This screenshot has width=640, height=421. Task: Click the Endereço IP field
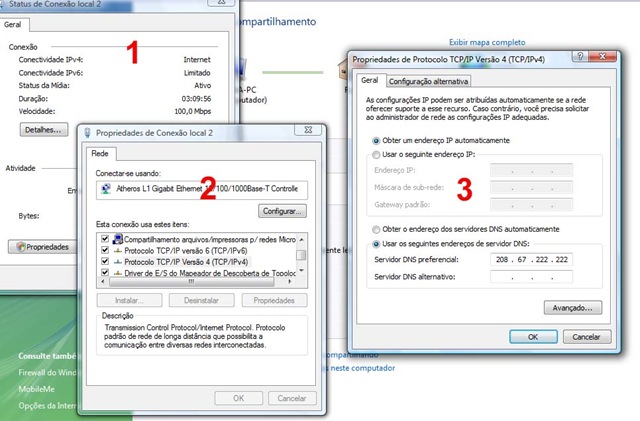pyautogui.click(x=531, y=170)
